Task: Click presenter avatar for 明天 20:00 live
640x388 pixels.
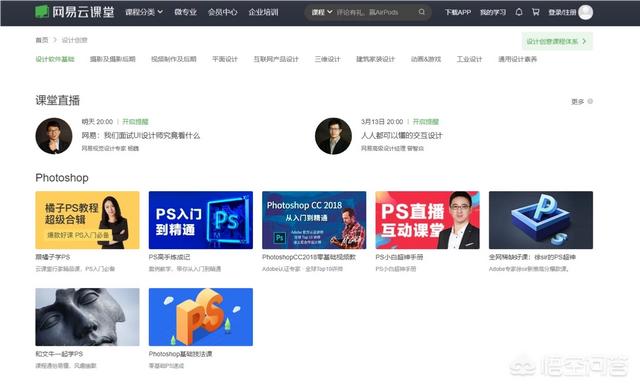Action: click(x=54, y=136)
